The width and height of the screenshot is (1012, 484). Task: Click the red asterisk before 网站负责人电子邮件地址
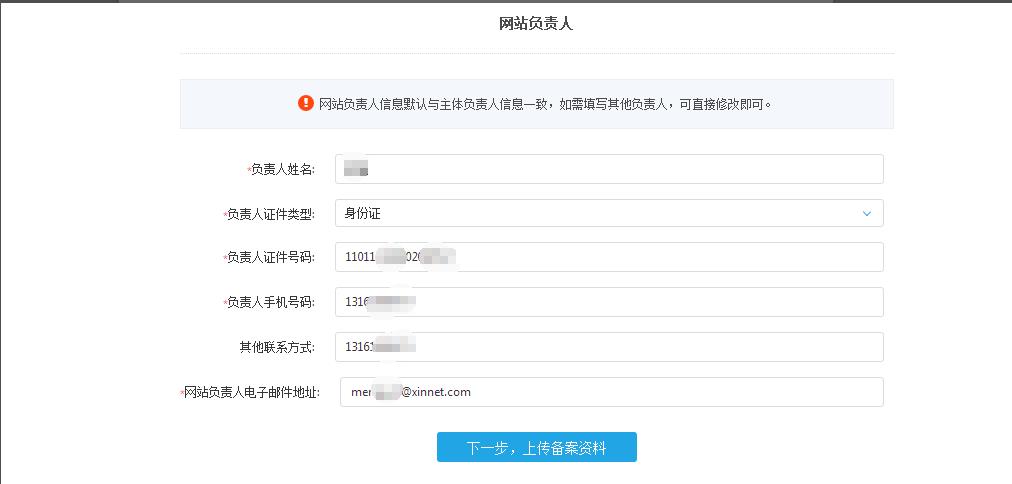[182, 393]
